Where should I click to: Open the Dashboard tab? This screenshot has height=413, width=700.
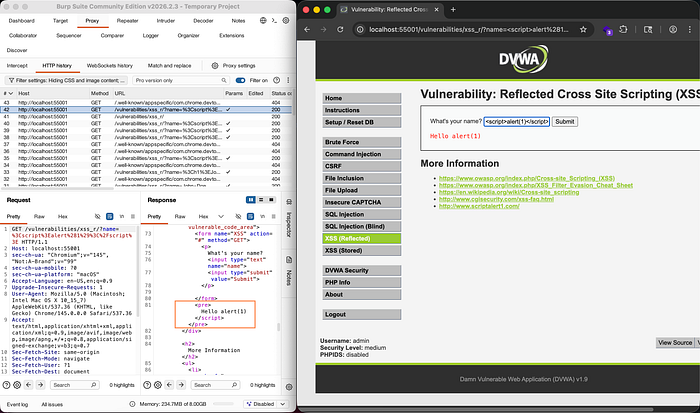[x=21, y=21]
